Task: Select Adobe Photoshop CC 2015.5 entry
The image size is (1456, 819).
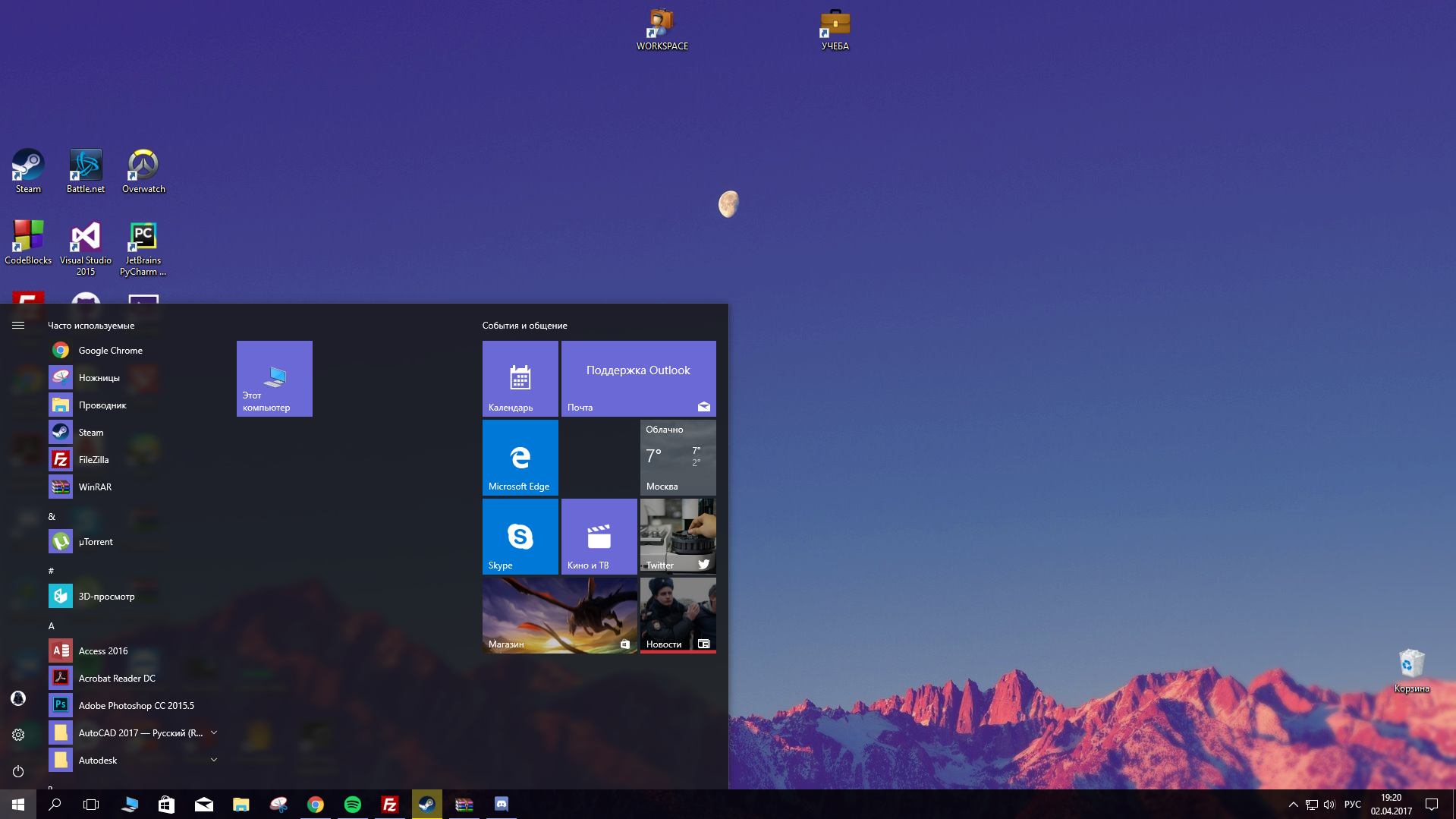Action: (x=136, y=706)
